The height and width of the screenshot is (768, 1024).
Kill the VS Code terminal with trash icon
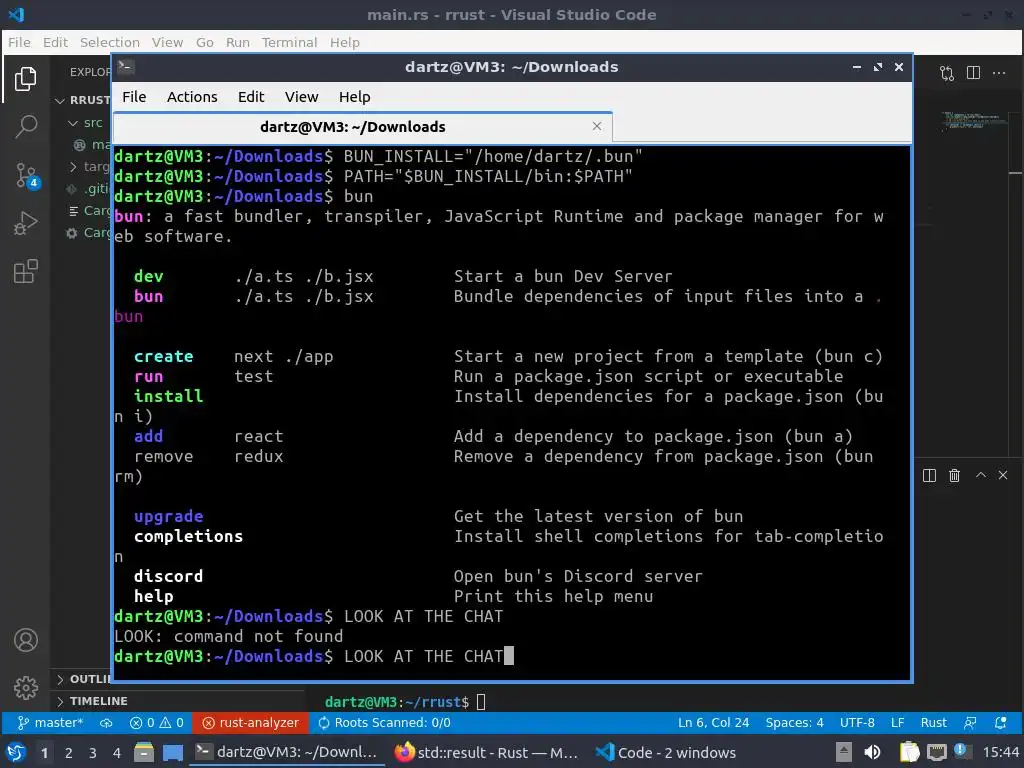(x=954, y=475)
